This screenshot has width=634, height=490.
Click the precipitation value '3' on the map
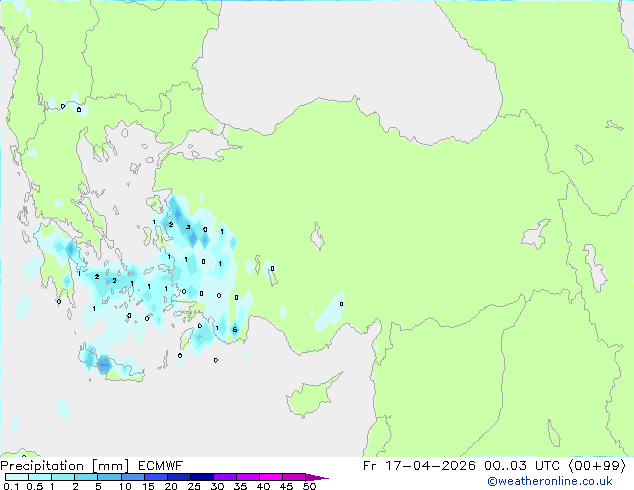click(x=188, y=227)
